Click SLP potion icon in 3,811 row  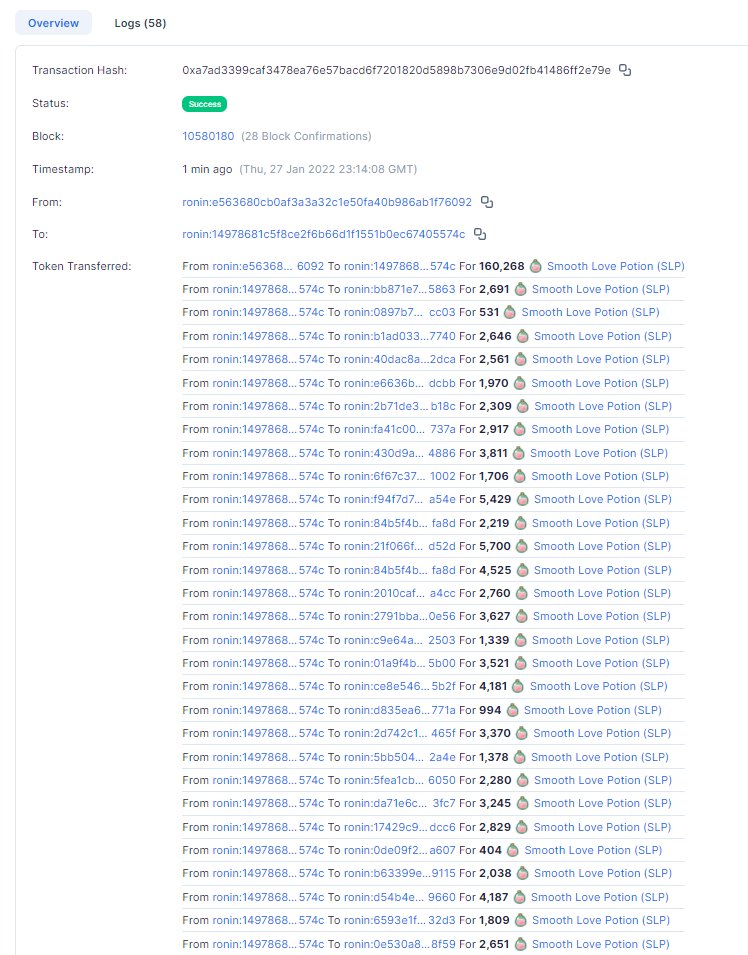[x=518, y=453]
